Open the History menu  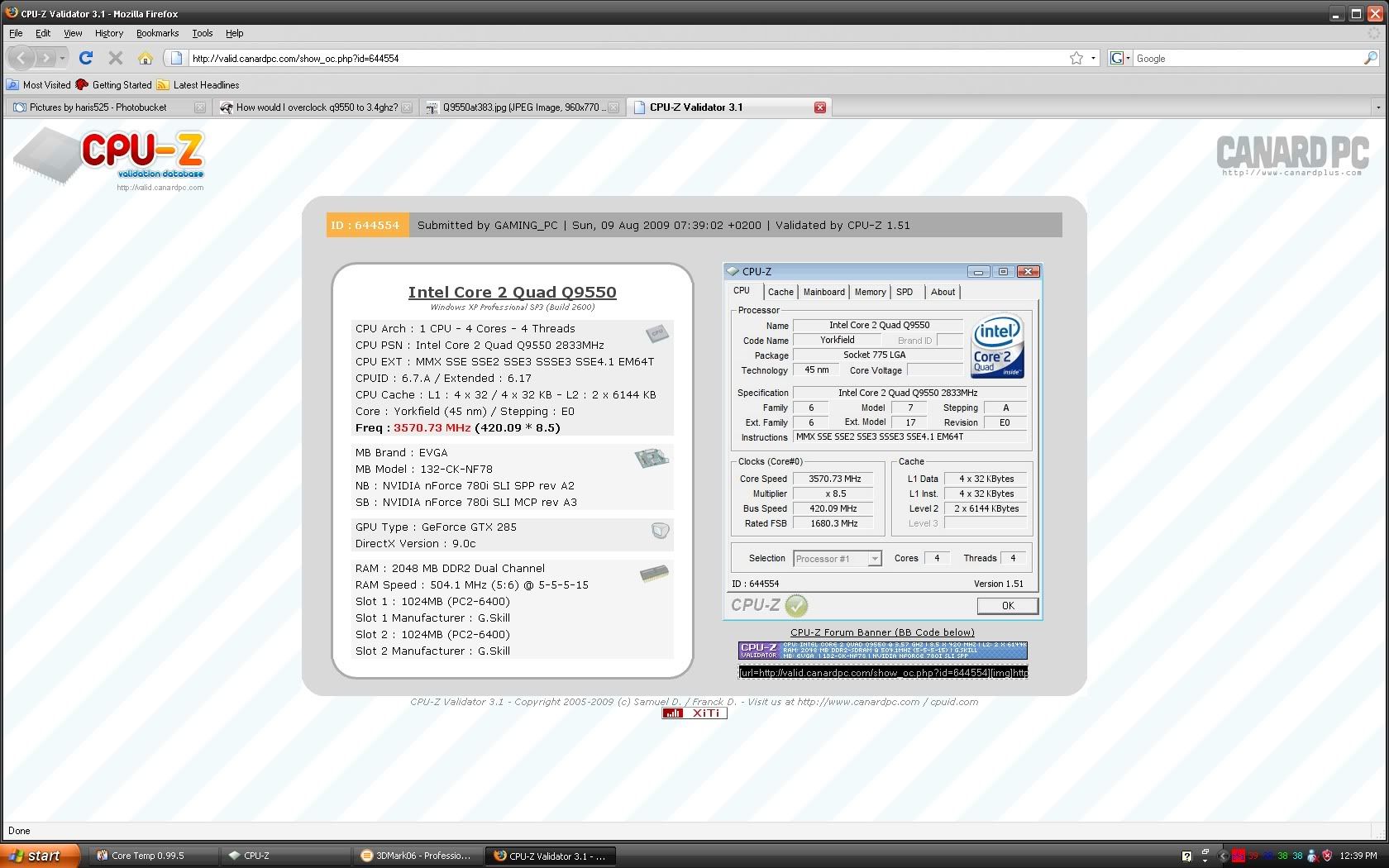point(108,33)
